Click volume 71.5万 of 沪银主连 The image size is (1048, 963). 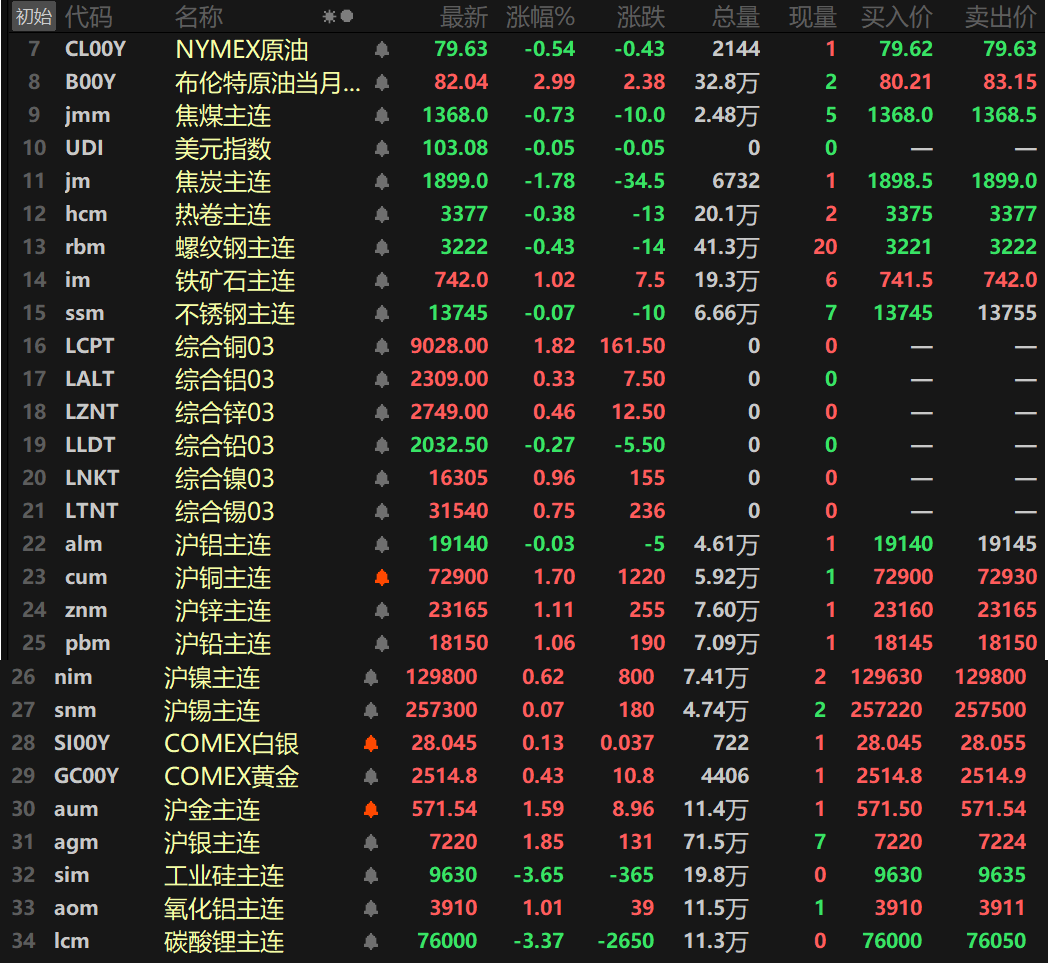tap(715, 842)
